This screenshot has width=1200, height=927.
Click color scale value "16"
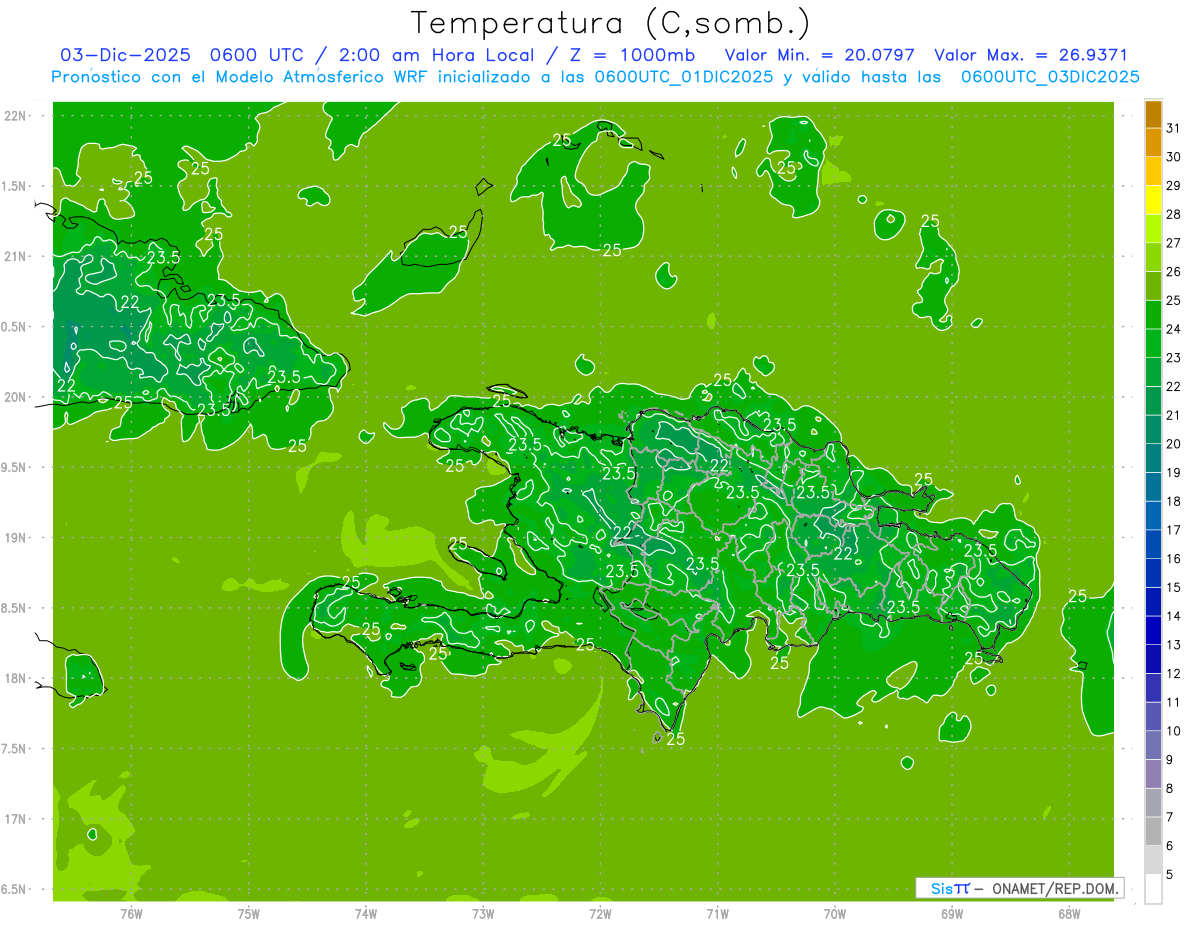click(x=1173, y=560)
